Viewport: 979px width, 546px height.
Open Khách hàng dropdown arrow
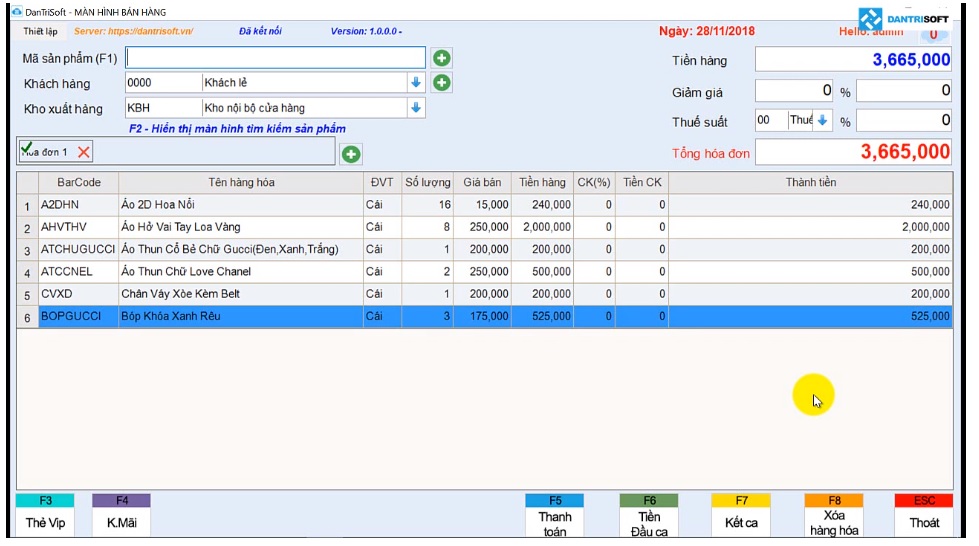point(416,82)
